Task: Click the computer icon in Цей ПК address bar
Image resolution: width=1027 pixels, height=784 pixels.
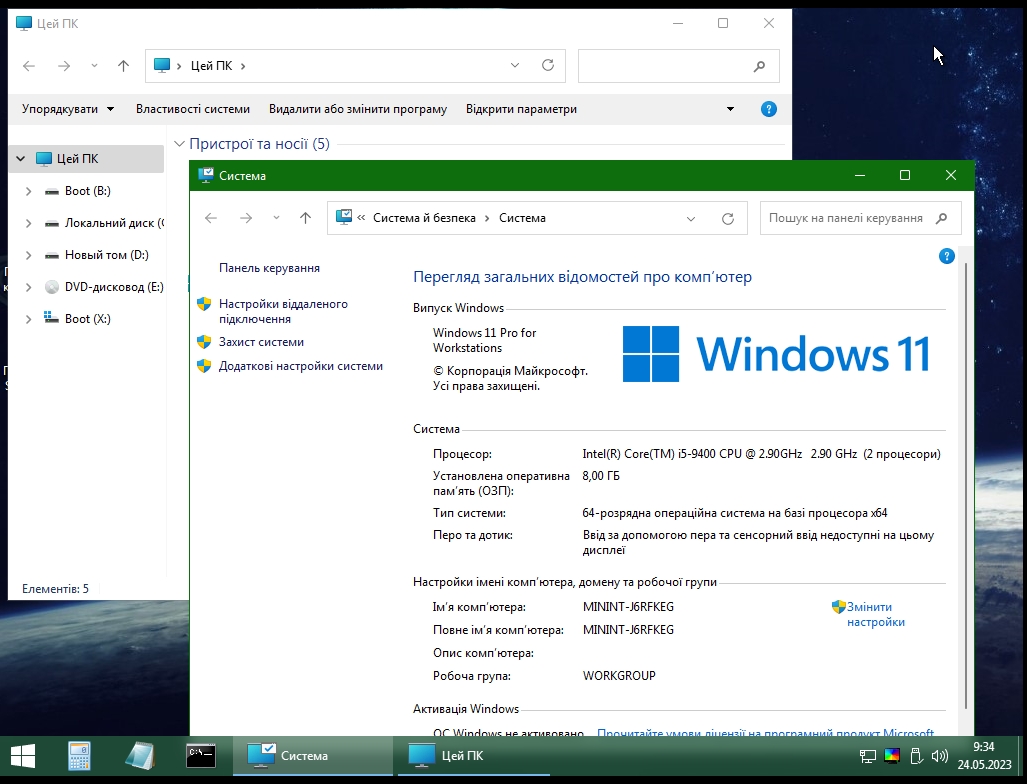Action: tap(162, 65)
